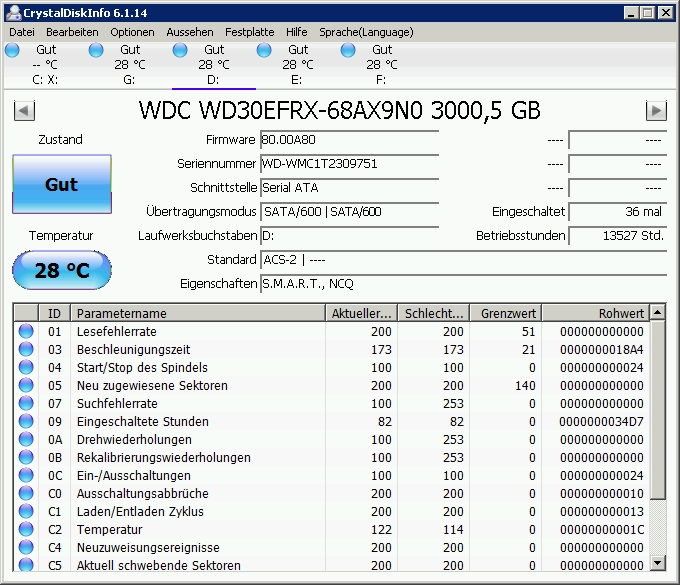
Task: Click status orb of Rekalibrierungswiederholungen row
Action: [x=26, y=457]
